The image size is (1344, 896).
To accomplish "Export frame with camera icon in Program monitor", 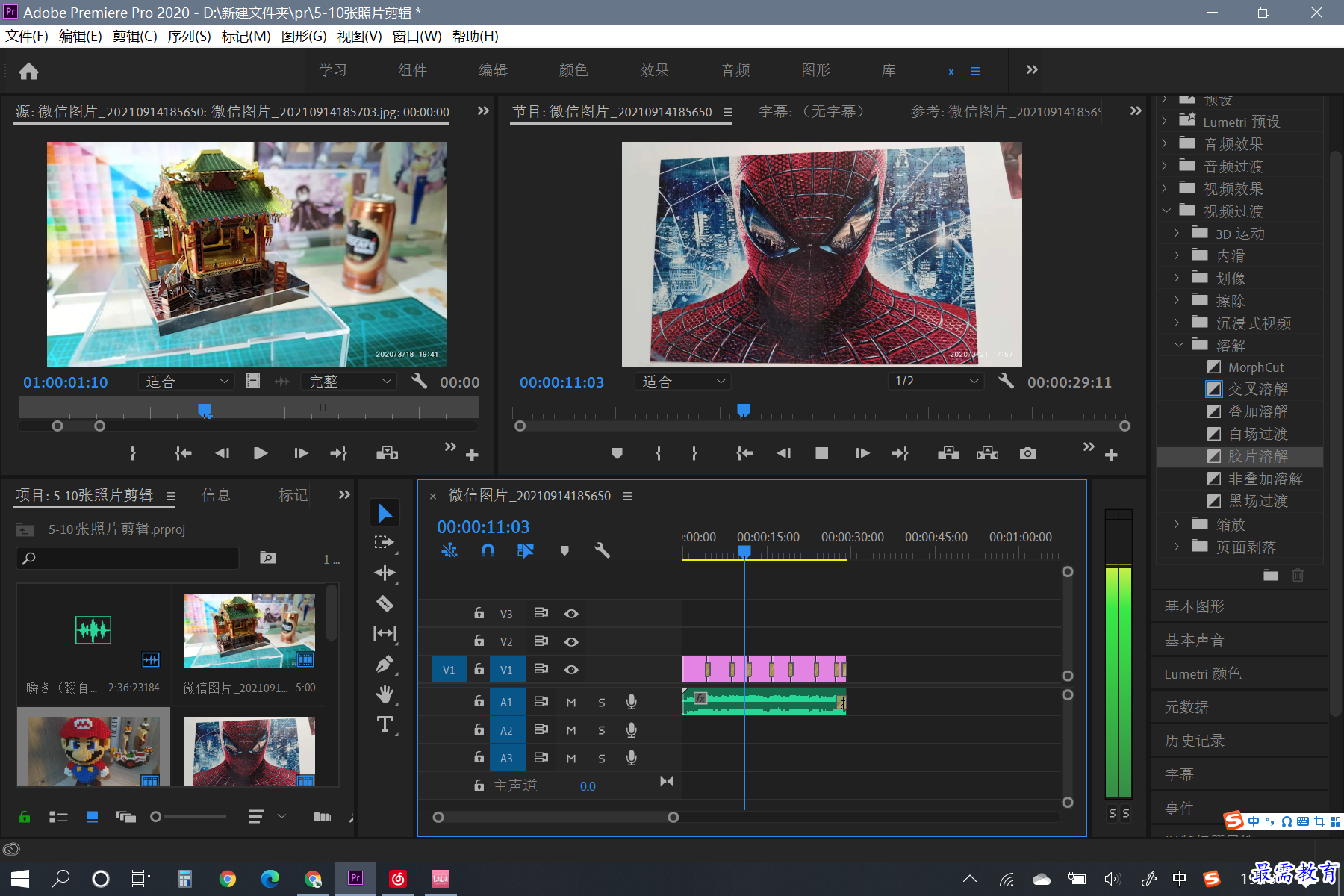I will coord(1027,453).
